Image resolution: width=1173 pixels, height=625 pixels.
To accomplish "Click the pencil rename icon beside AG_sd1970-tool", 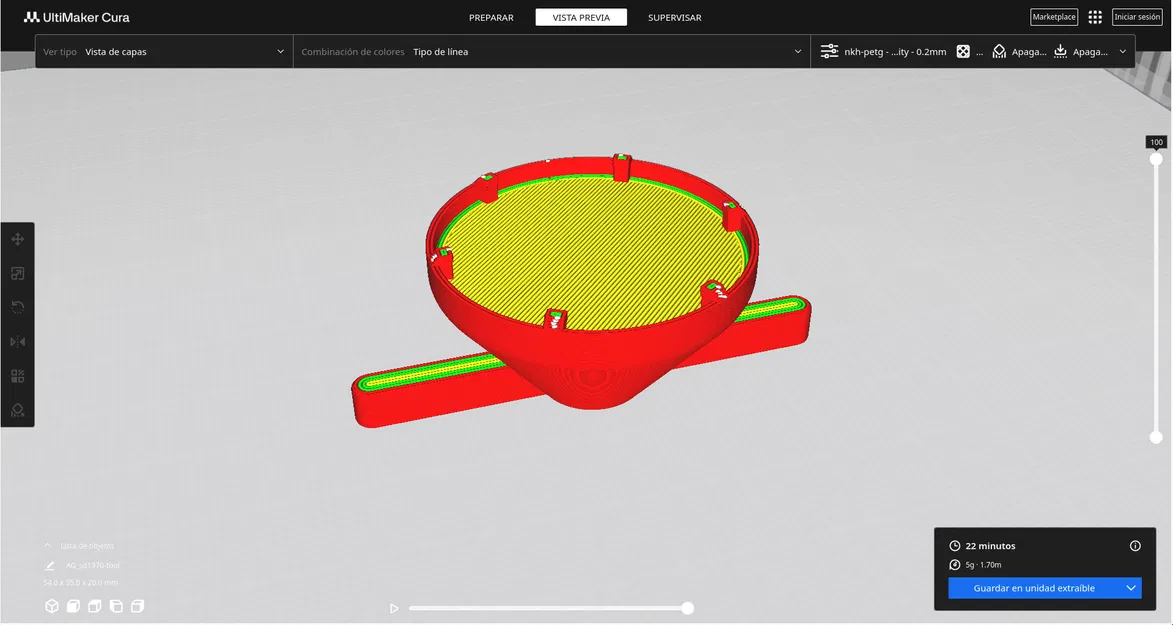I will coord(49,566).
